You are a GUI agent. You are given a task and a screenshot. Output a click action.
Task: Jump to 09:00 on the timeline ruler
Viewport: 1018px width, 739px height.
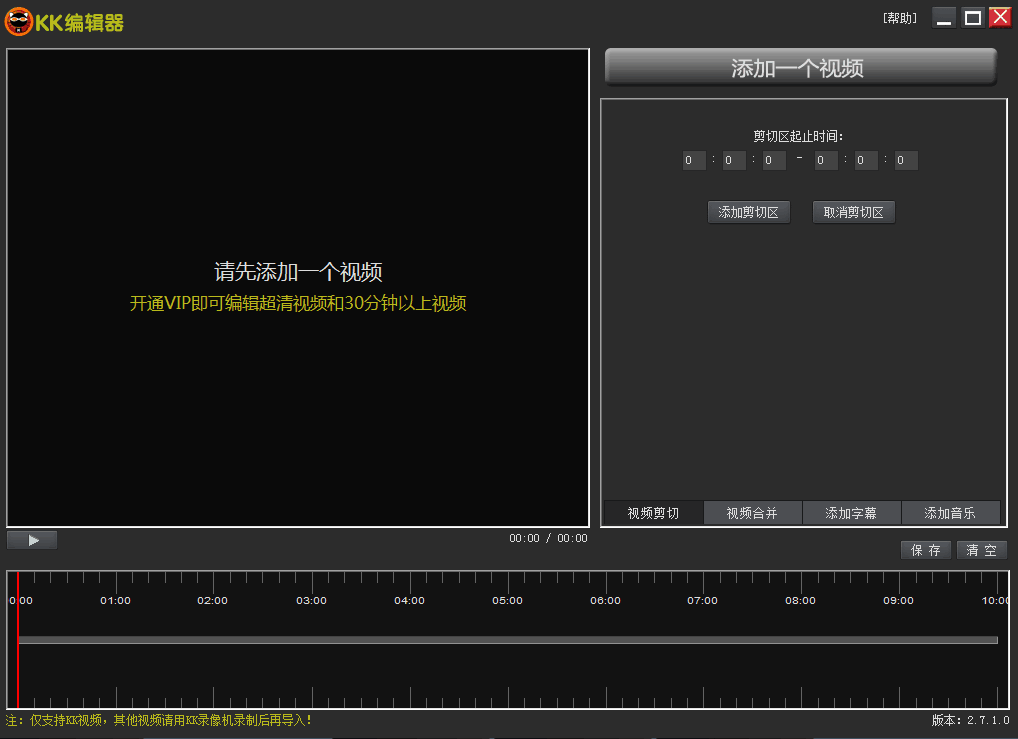(899, 601)
